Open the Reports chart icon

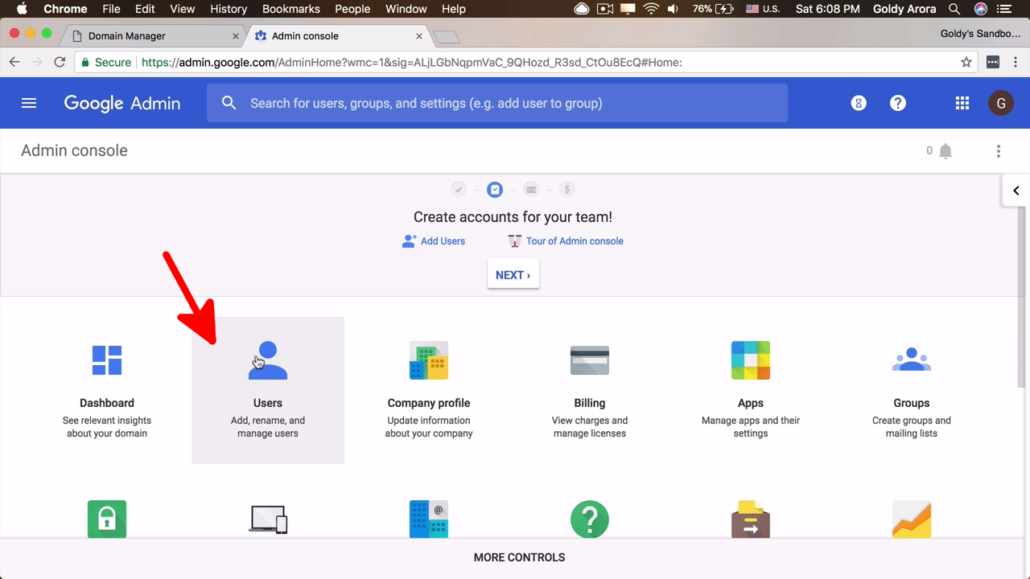(911, 519)
